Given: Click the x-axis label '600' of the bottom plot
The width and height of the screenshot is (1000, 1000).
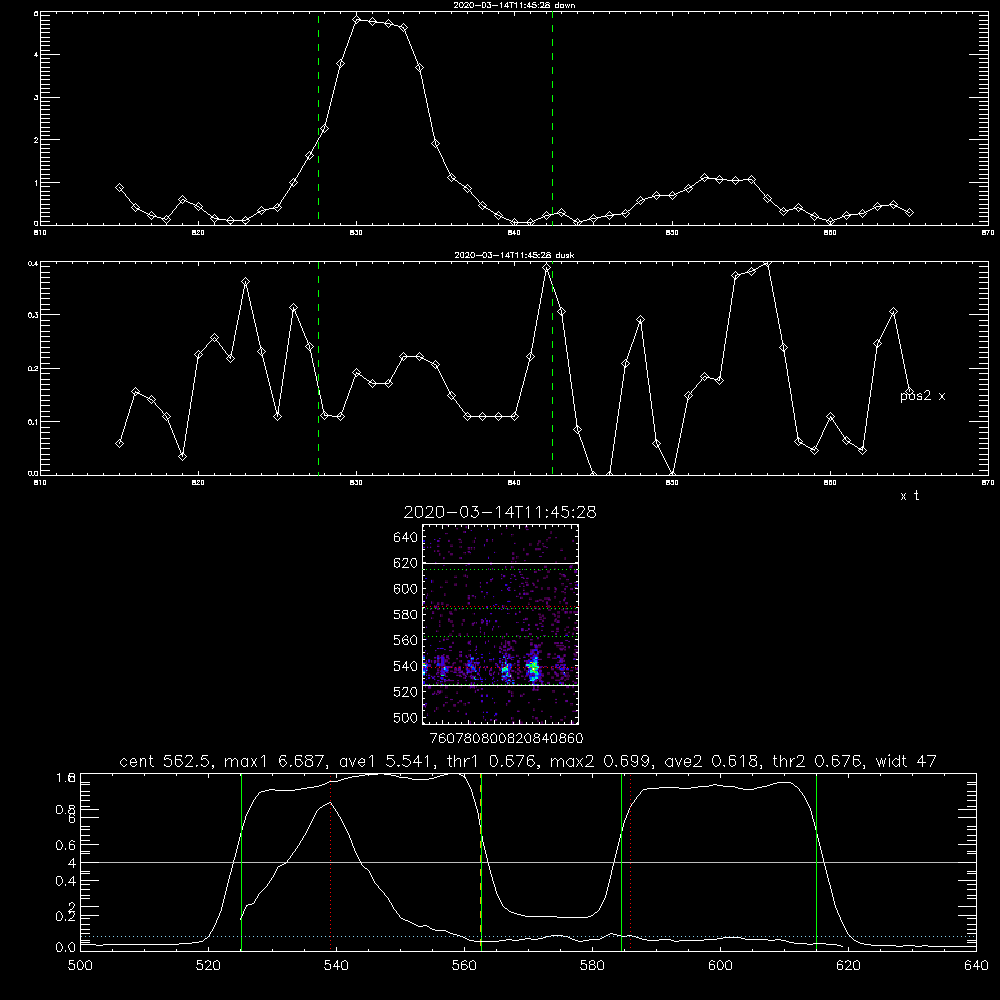Looking at the screenshot, I should coord(720,966).
